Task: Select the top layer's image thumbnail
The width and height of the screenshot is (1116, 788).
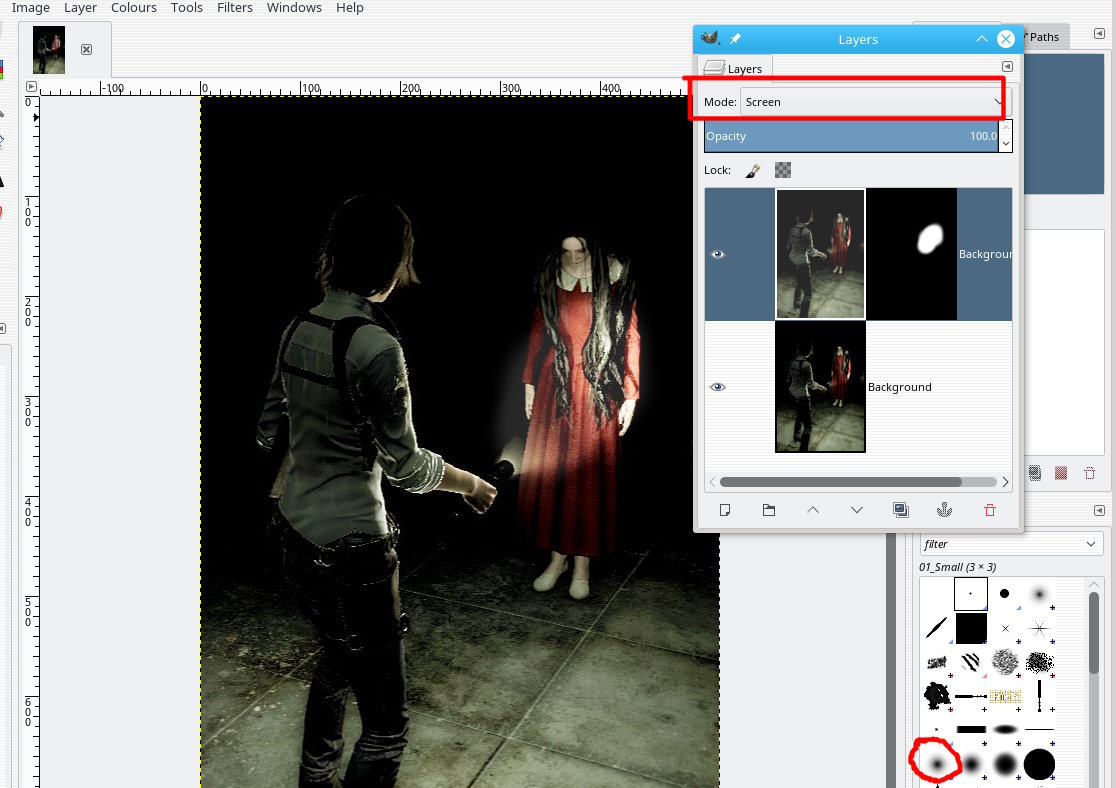Action: (820, 254)
